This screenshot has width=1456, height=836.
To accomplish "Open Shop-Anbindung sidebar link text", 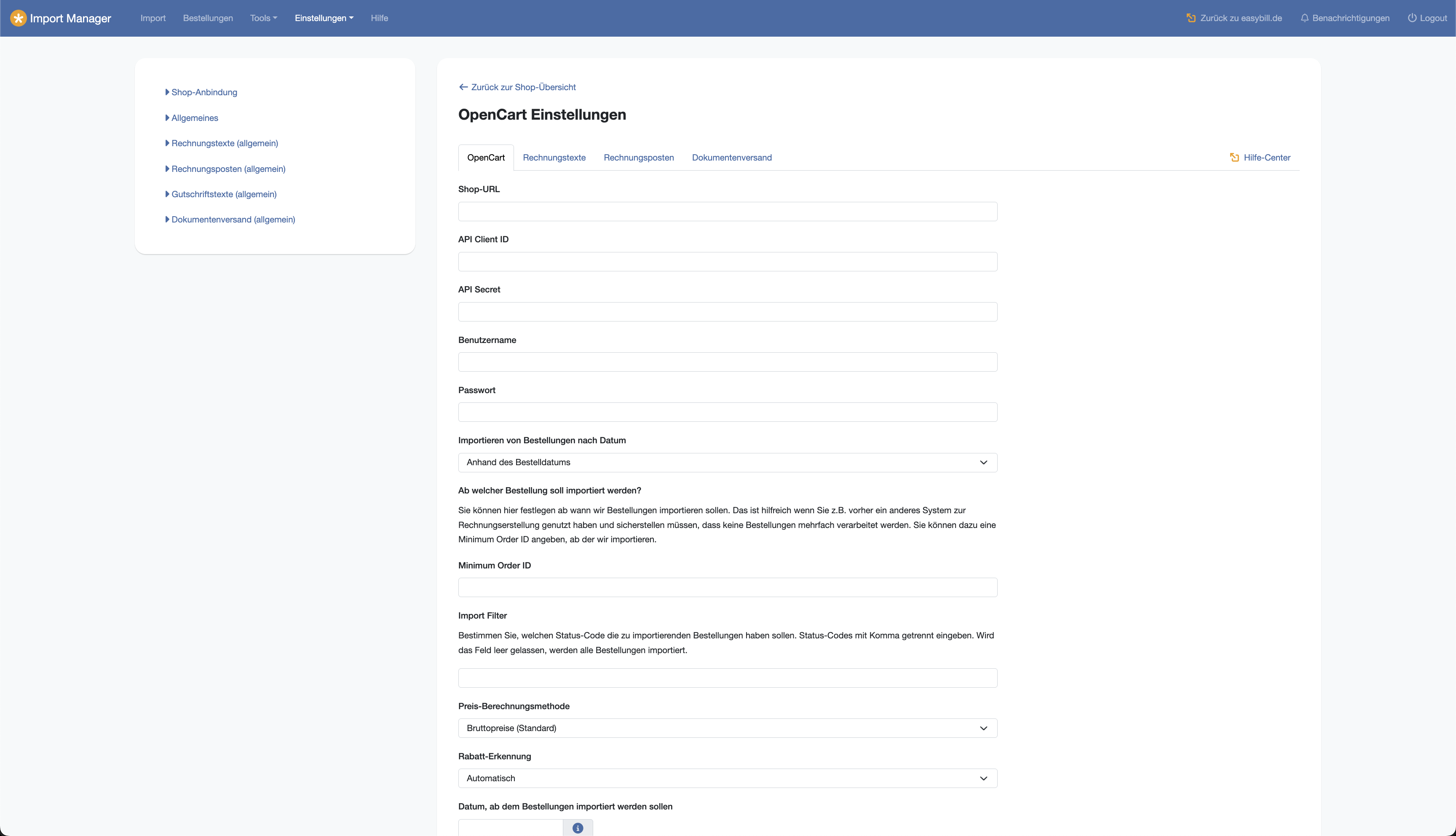I will [204, 92].
